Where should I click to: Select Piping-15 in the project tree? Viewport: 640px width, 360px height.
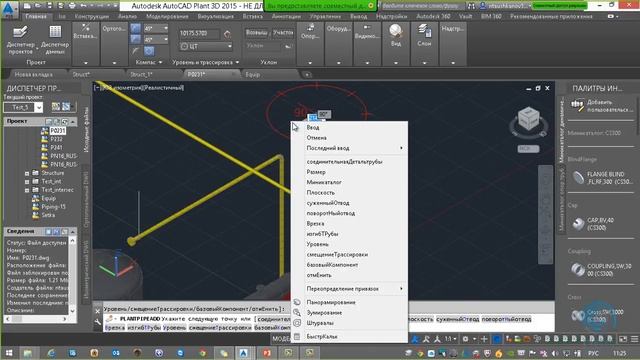[53, 207]
